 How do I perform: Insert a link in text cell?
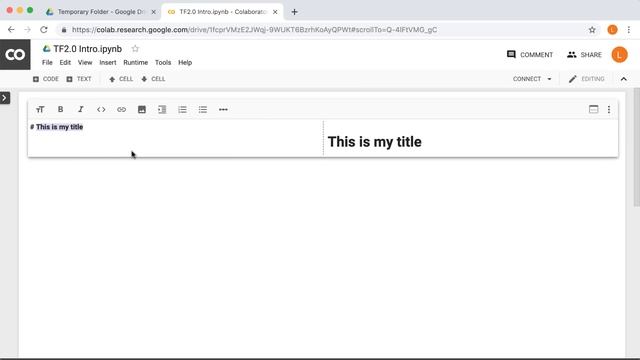121,109
